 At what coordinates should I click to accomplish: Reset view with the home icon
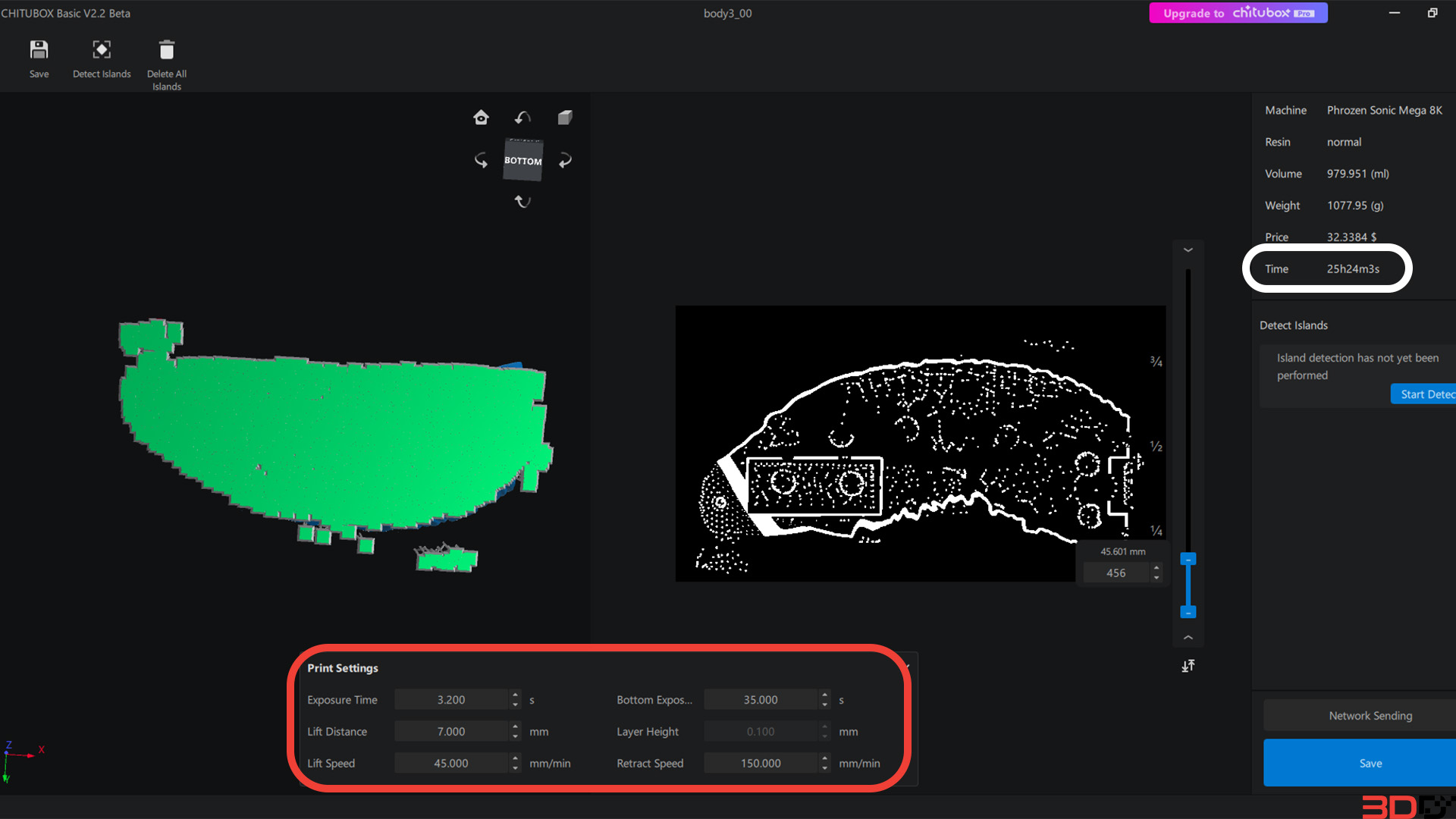point(481,117)
